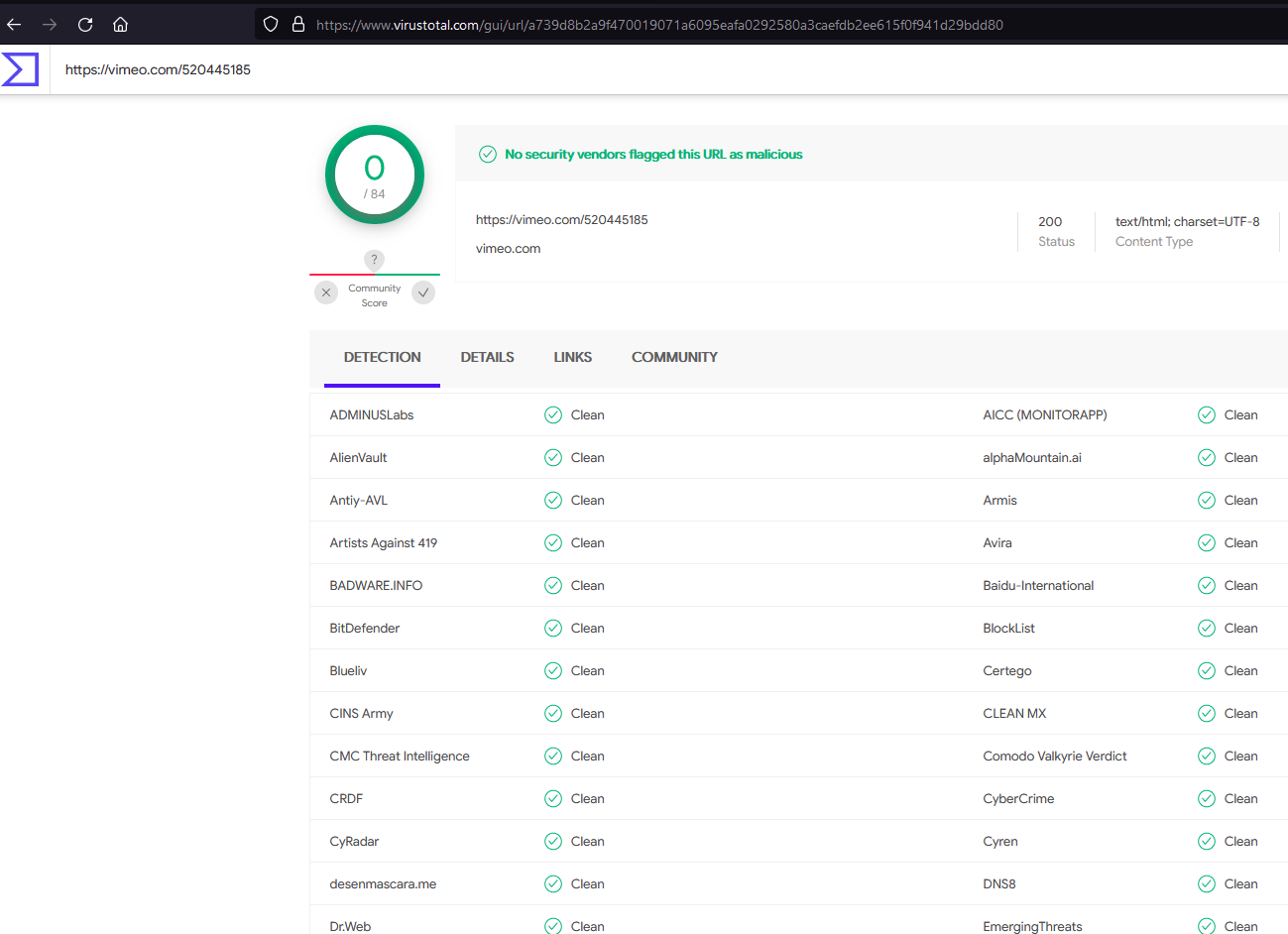Click the community score question mark
This screenshot has height=934, width=1288.
[x=374, y=260]
